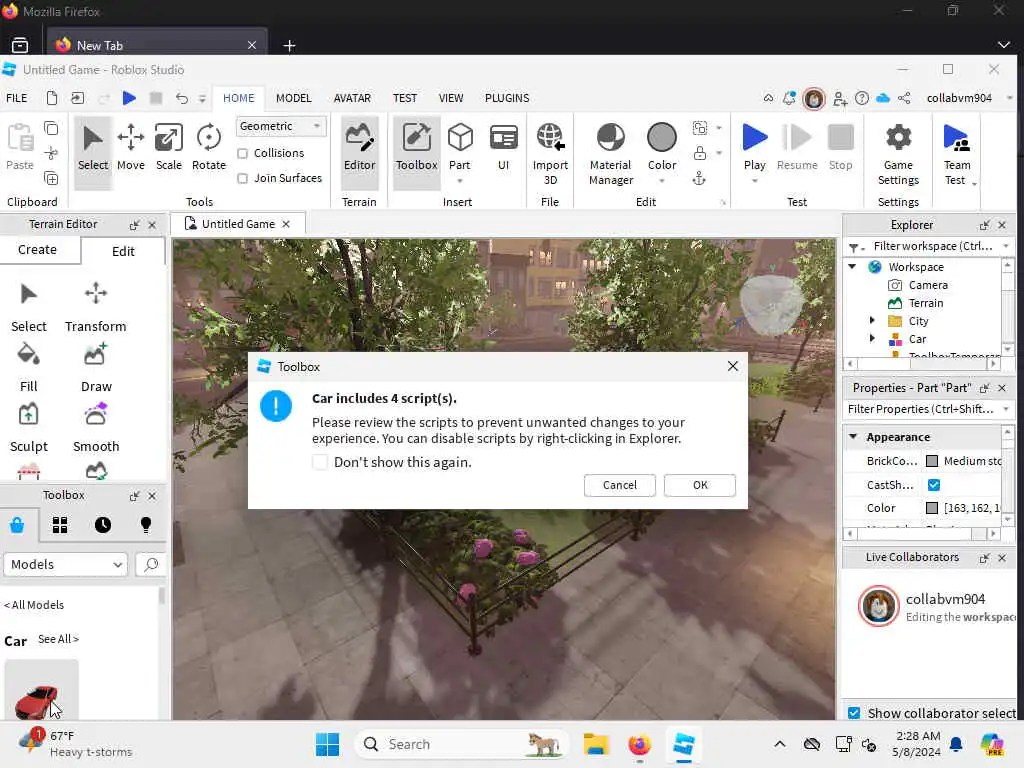This screenshot has height=768, width=1024.
Task: Open Material Manager
Action: pos(611,154)
